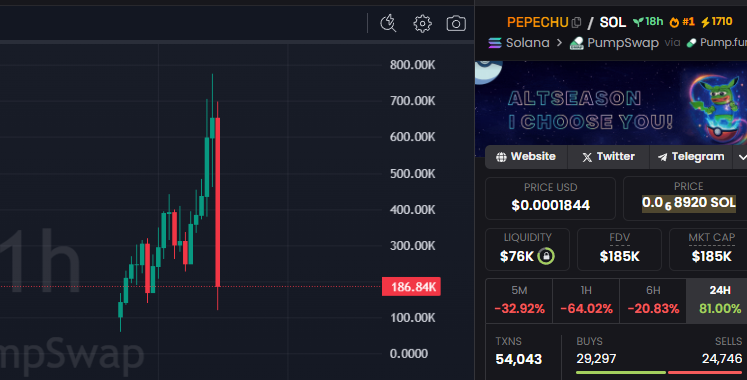747x380 pixels.
Task: Click the 186.84K current price label
Action: click(411, 287)
